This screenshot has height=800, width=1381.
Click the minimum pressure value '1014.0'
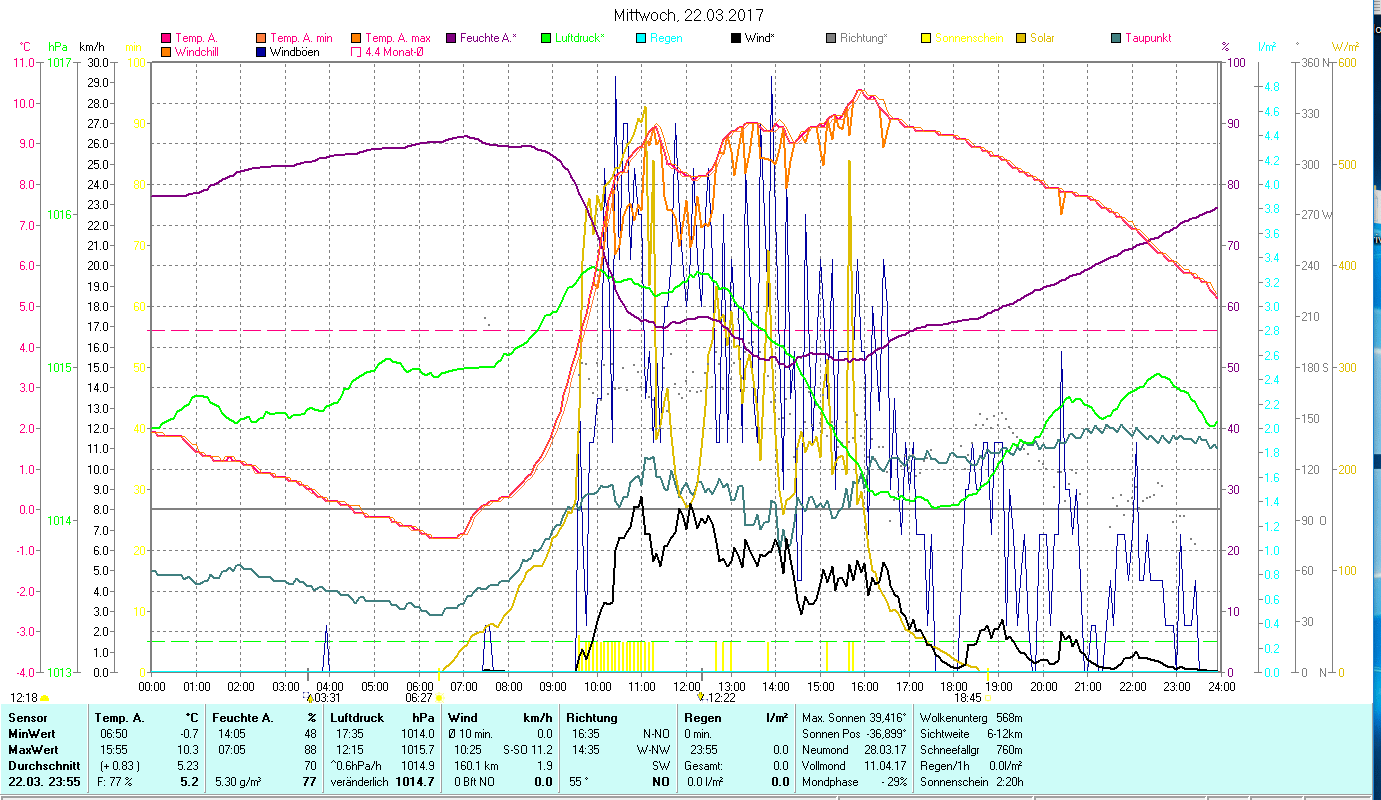click(419, 734)
